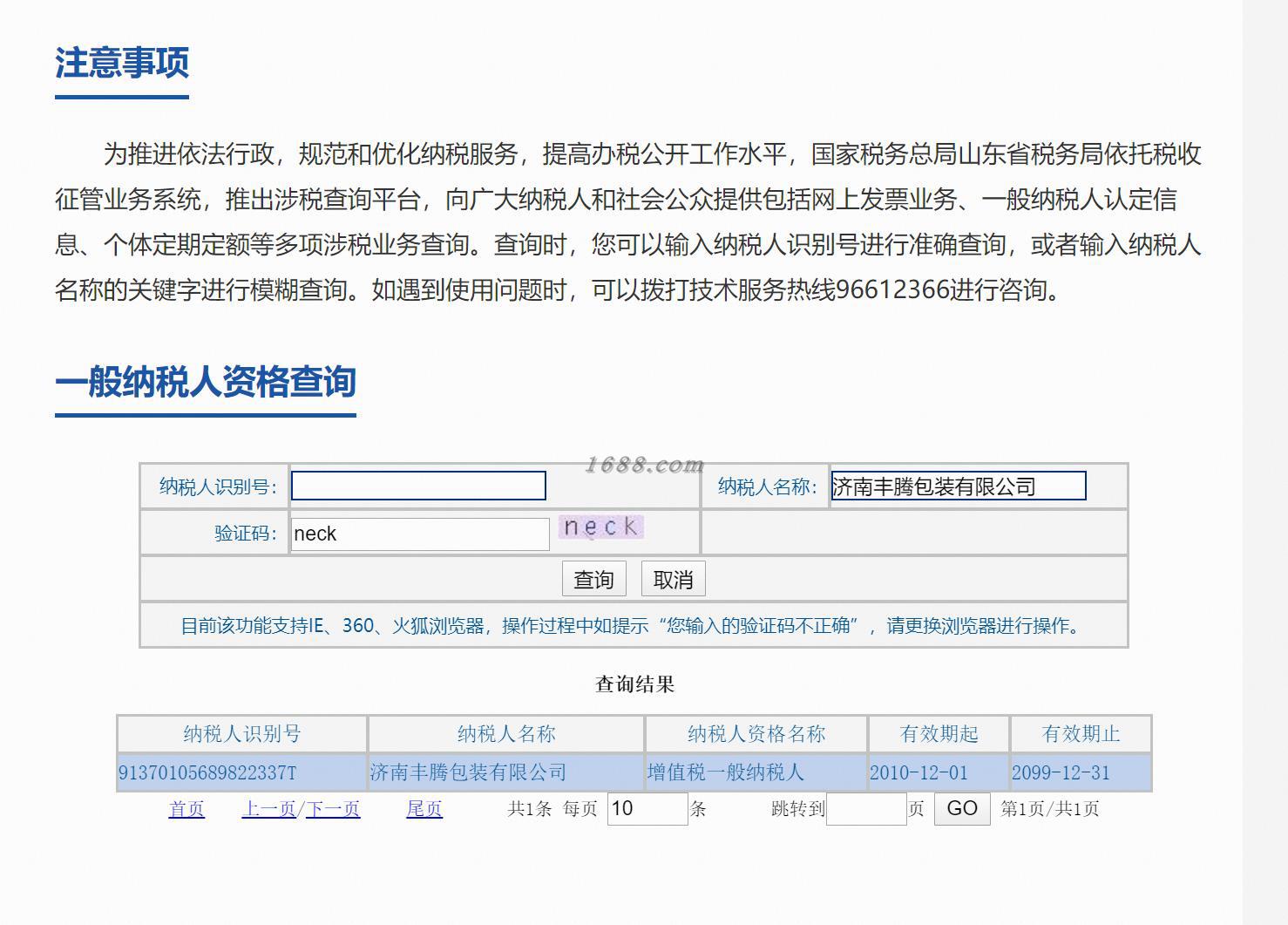Click the 取消 button
The height and width of the screenshot is (925, 1288).
pyautogui.click(x=674, y=579)
